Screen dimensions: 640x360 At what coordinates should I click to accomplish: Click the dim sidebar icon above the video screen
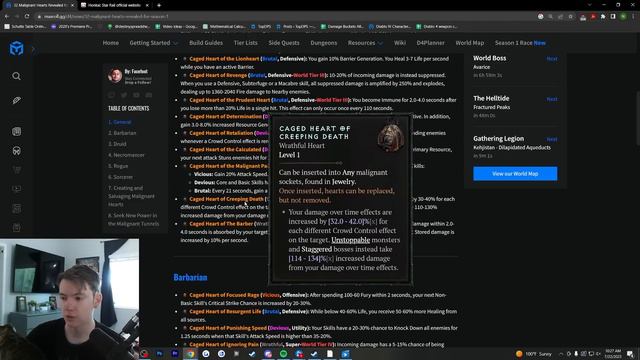pyautogui.click(x=16, y=170)
